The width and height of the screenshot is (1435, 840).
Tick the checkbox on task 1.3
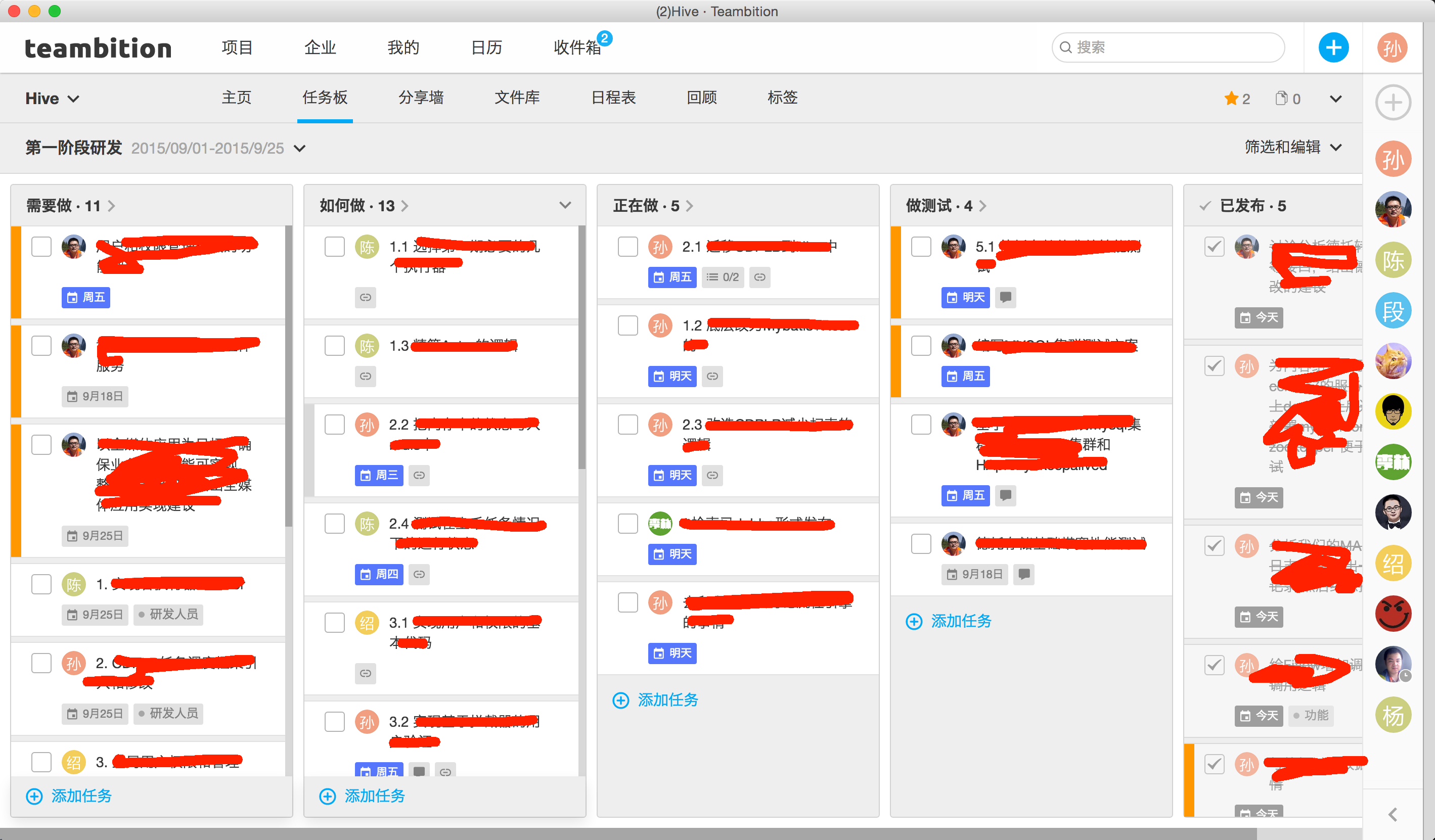pyautogui.click(x=334, y=345)
